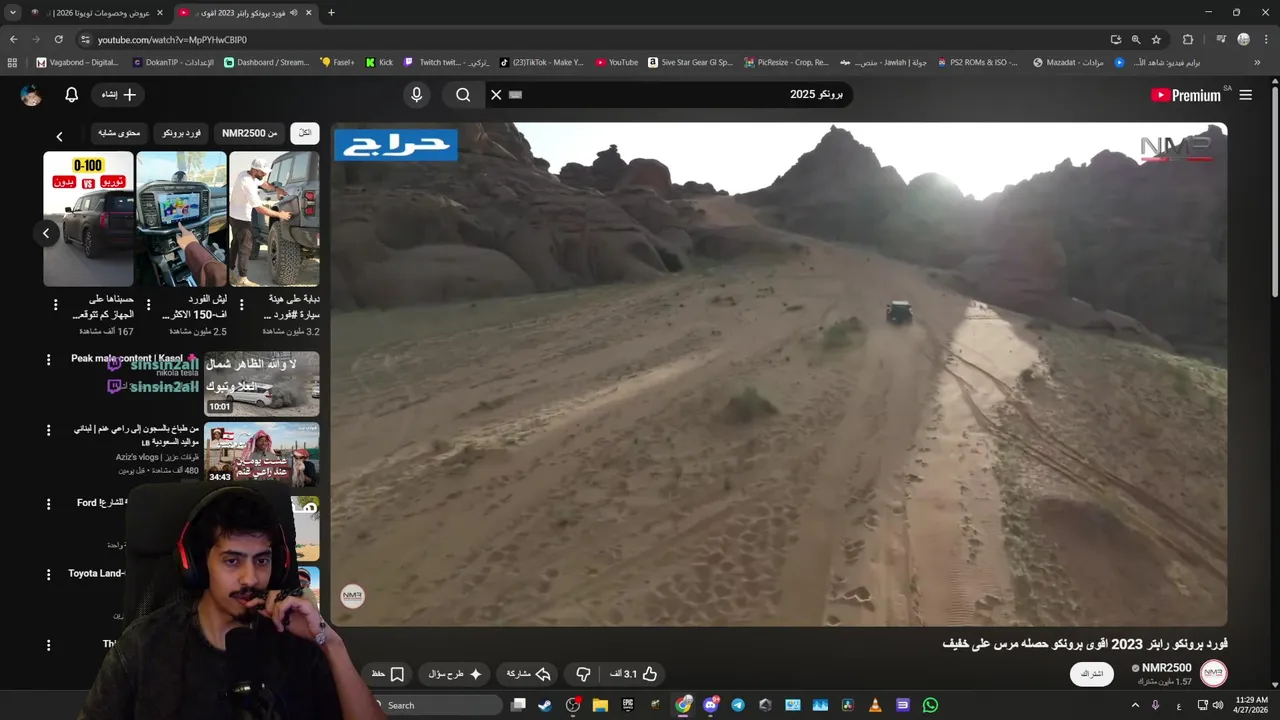The height and width of the screenshot is (720, 1280).
Task: Open VLC from the taskbar
Action: coord(875,705)
